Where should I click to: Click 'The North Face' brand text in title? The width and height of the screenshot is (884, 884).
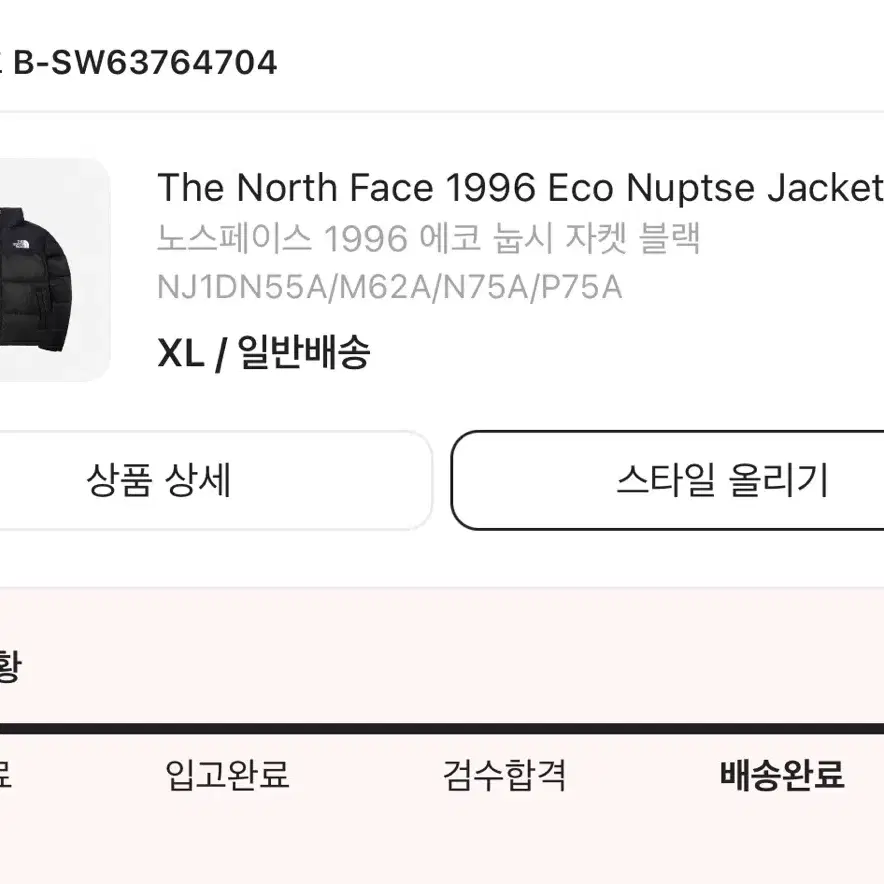(295, 188)
